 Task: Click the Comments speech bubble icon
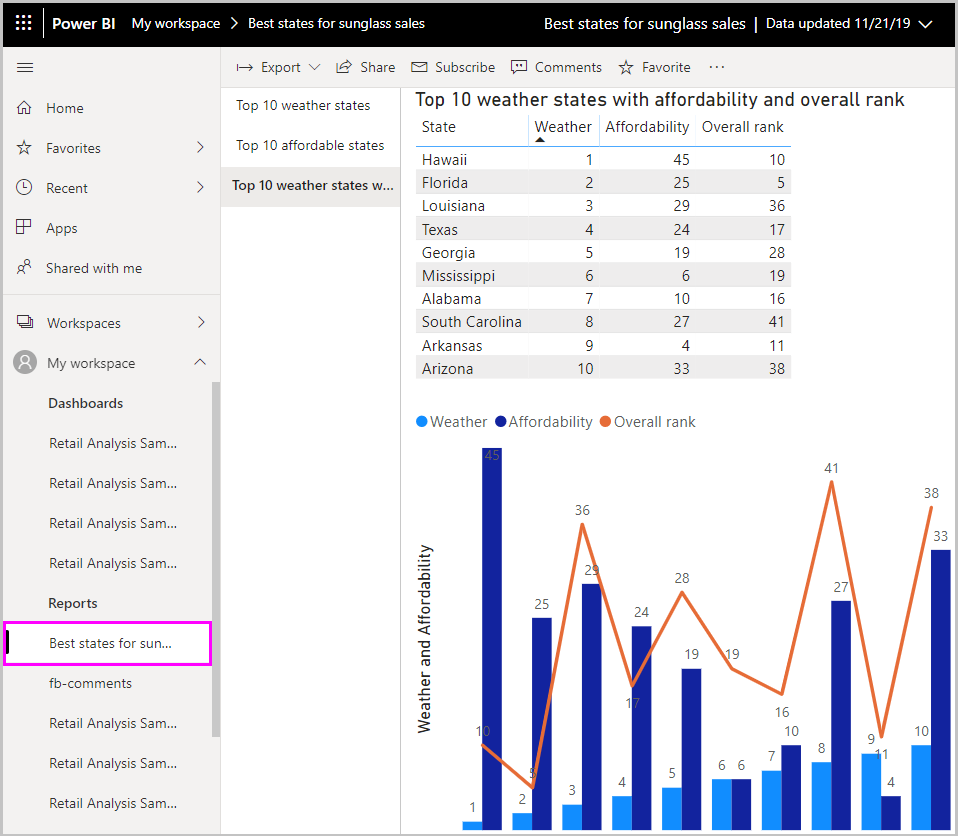(x=519, y=67)
